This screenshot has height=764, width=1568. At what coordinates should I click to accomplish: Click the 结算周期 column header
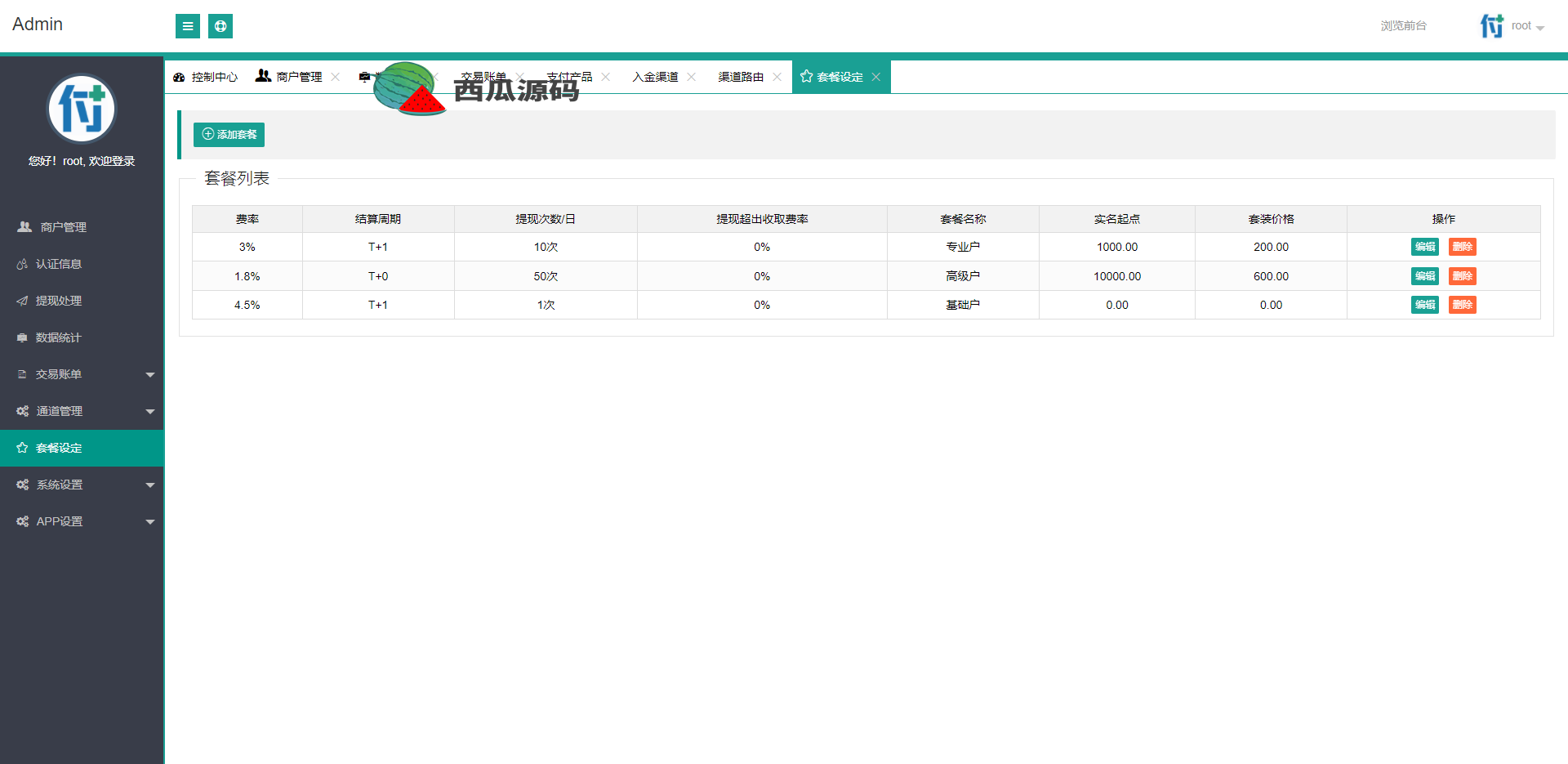[x=378, y=219]
